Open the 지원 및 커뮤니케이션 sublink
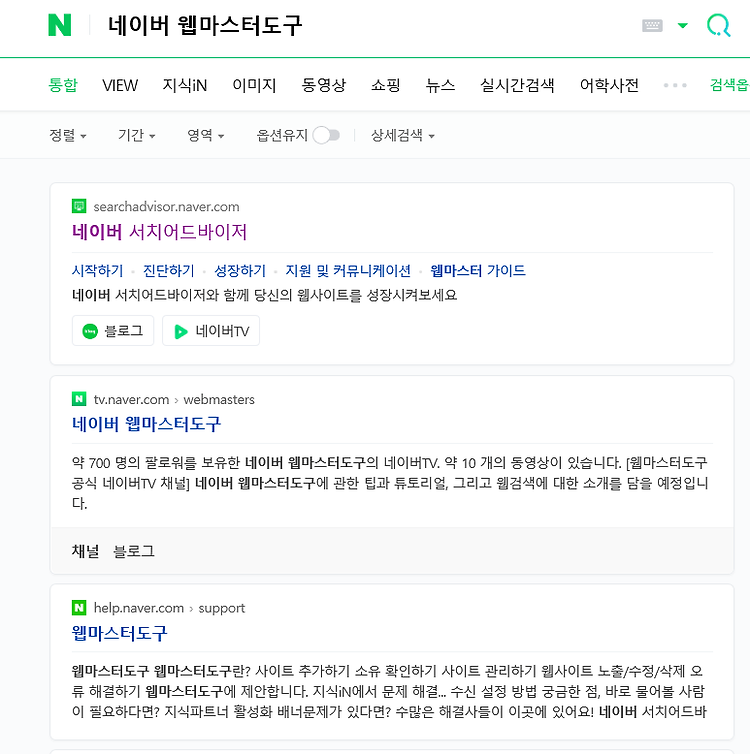Viewport: 750px width, 754px height. pyautogui.click(x=348, y=271)
